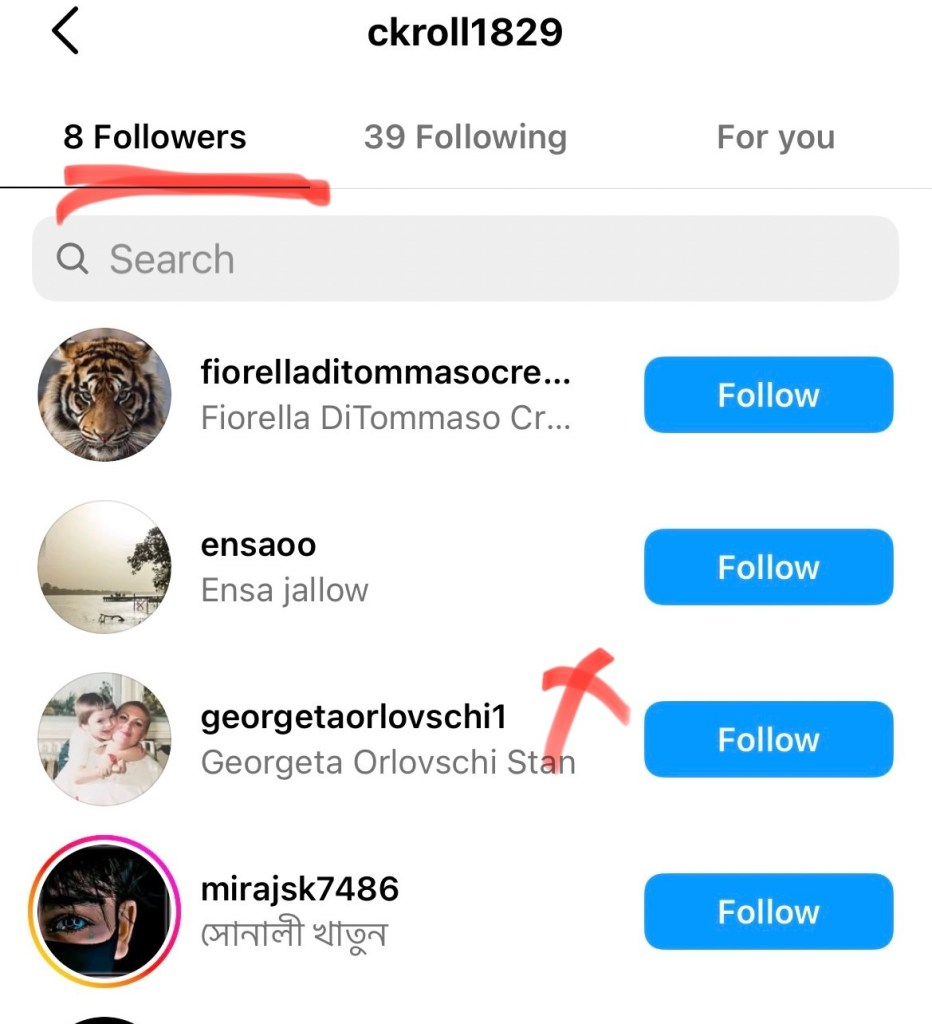Switch to the 39 Following tab

point(465,137)
